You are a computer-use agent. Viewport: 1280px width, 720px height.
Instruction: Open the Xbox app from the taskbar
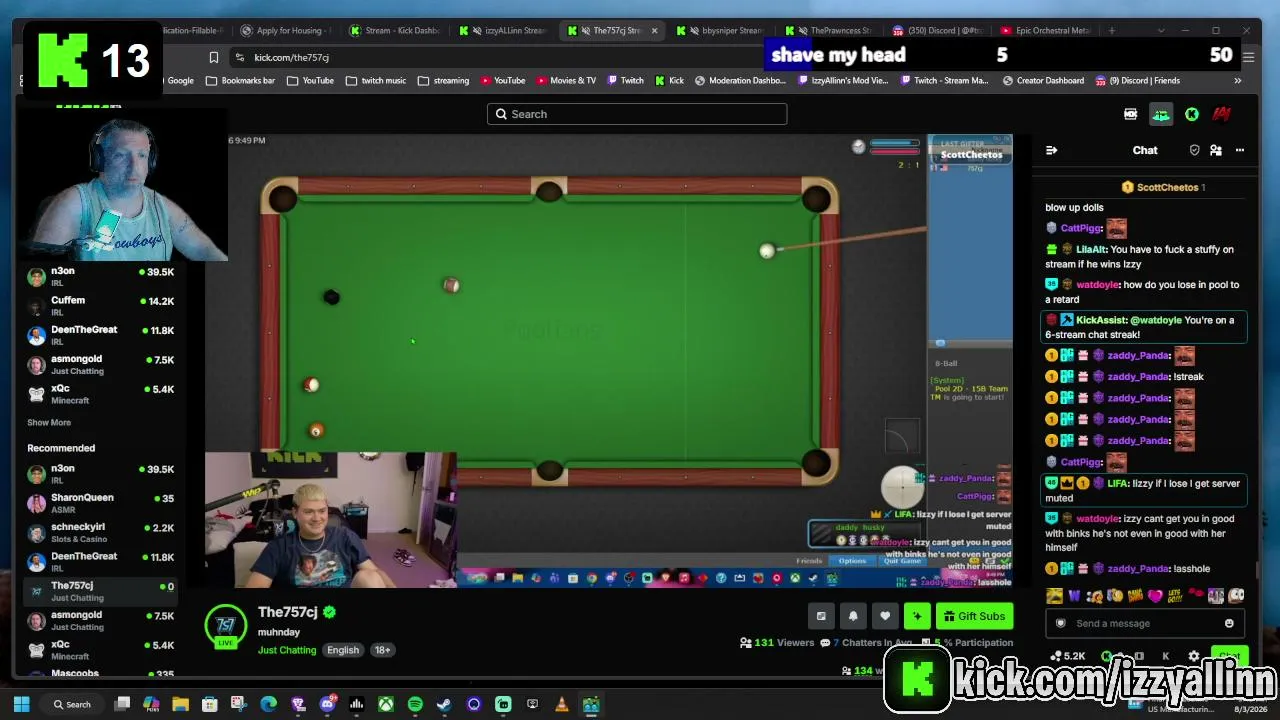click(x=385, y=704)
